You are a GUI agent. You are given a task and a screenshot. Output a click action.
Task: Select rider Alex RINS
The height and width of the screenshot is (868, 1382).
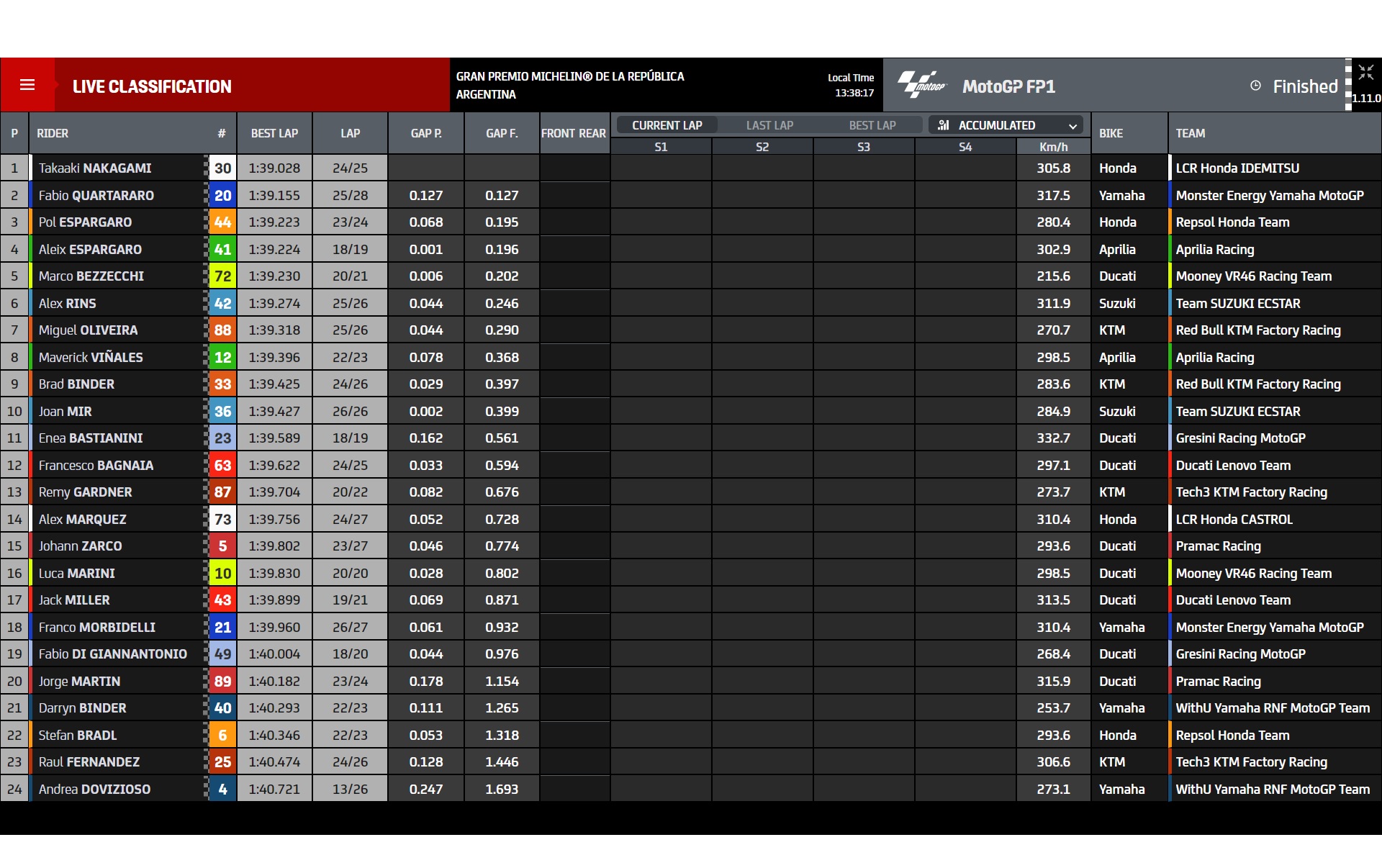point(67,303)
